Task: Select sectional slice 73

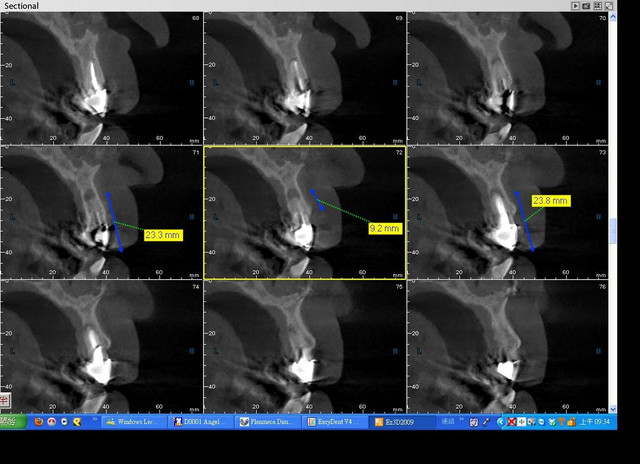Action: click(508, 213)
